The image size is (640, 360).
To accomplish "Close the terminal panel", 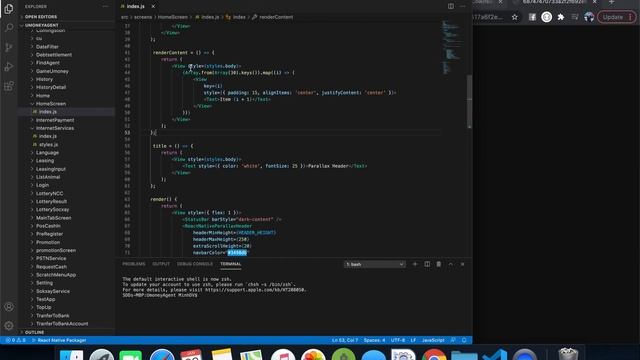I will pos(462,264).
